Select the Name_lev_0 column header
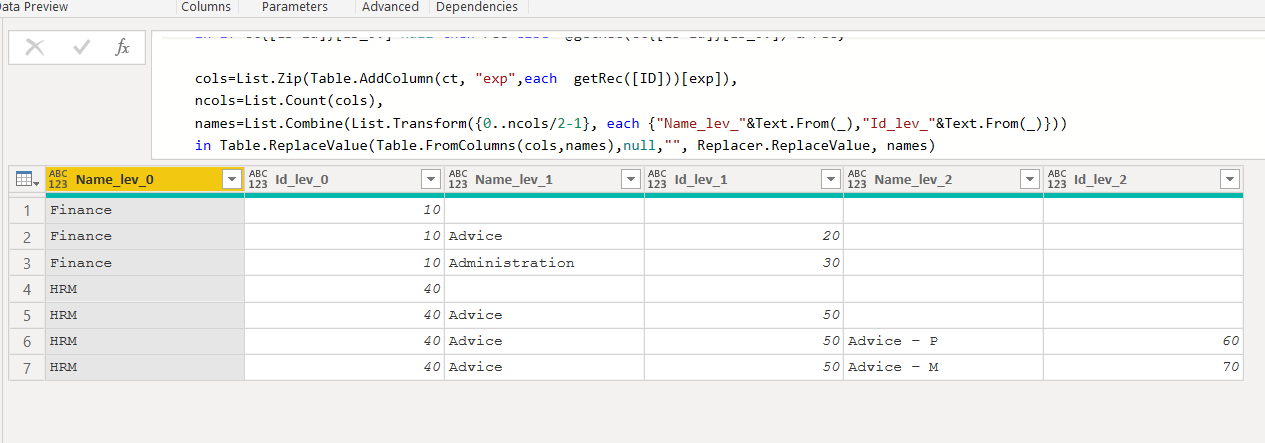This screenshot has height=443, width=1265. [x=144, y=179]
